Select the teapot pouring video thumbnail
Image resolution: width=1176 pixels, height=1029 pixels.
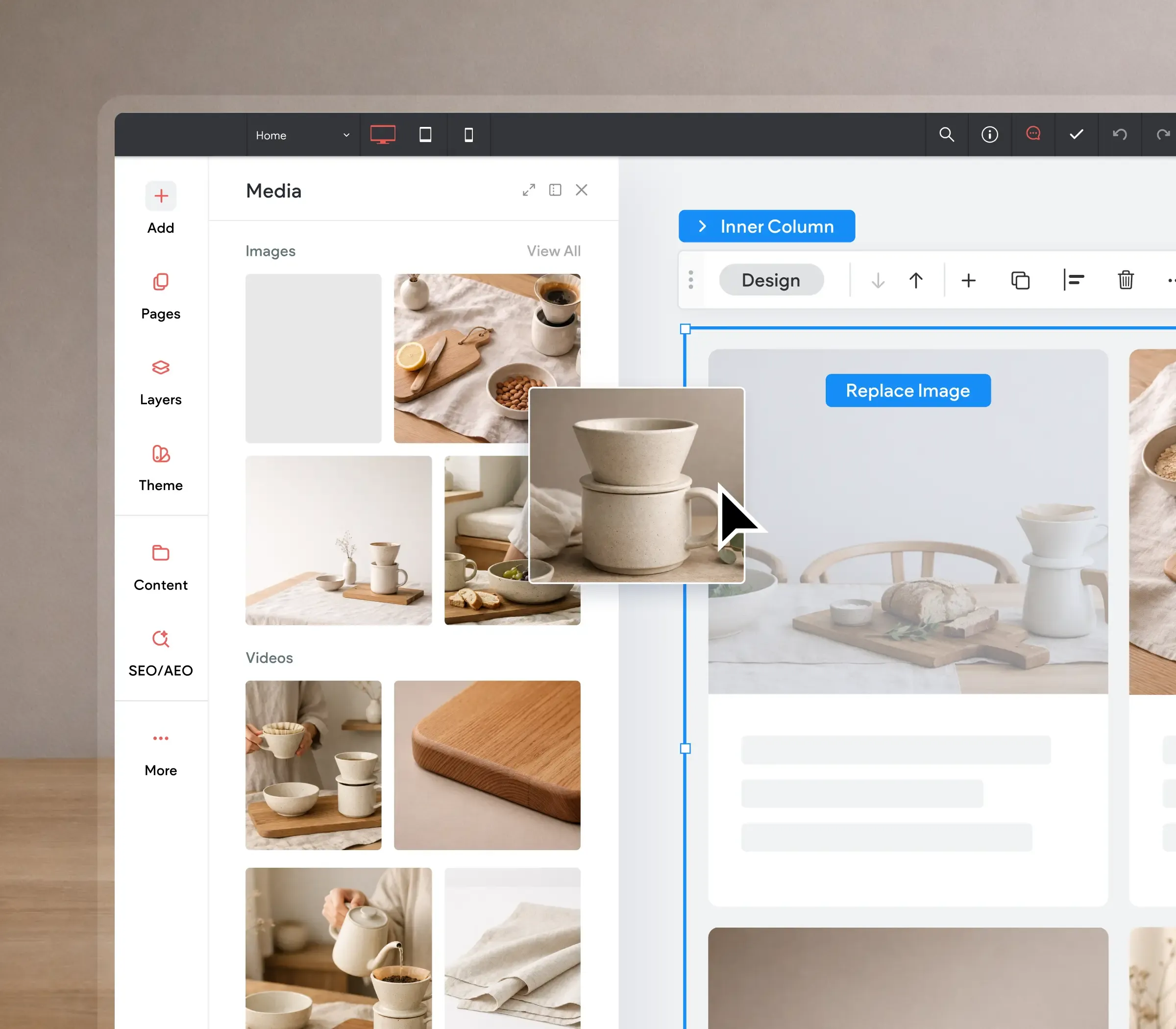tap(339, 948)
